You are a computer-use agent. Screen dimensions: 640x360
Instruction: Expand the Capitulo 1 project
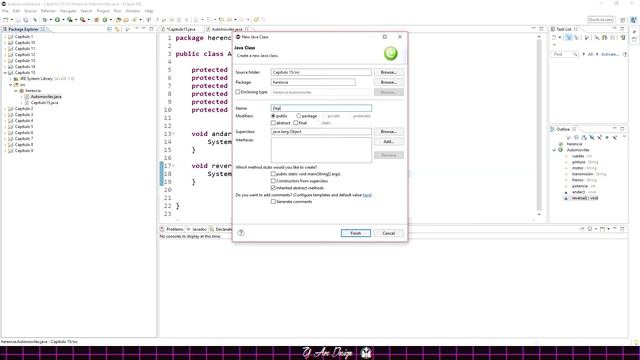pos(5,37)
